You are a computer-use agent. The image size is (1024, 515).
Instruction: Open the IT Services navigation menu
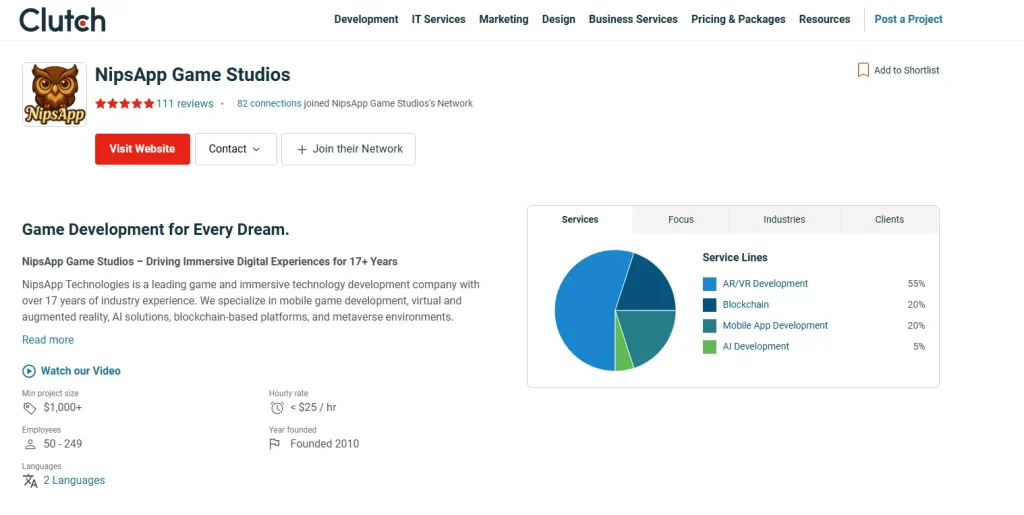coord(438,19)
